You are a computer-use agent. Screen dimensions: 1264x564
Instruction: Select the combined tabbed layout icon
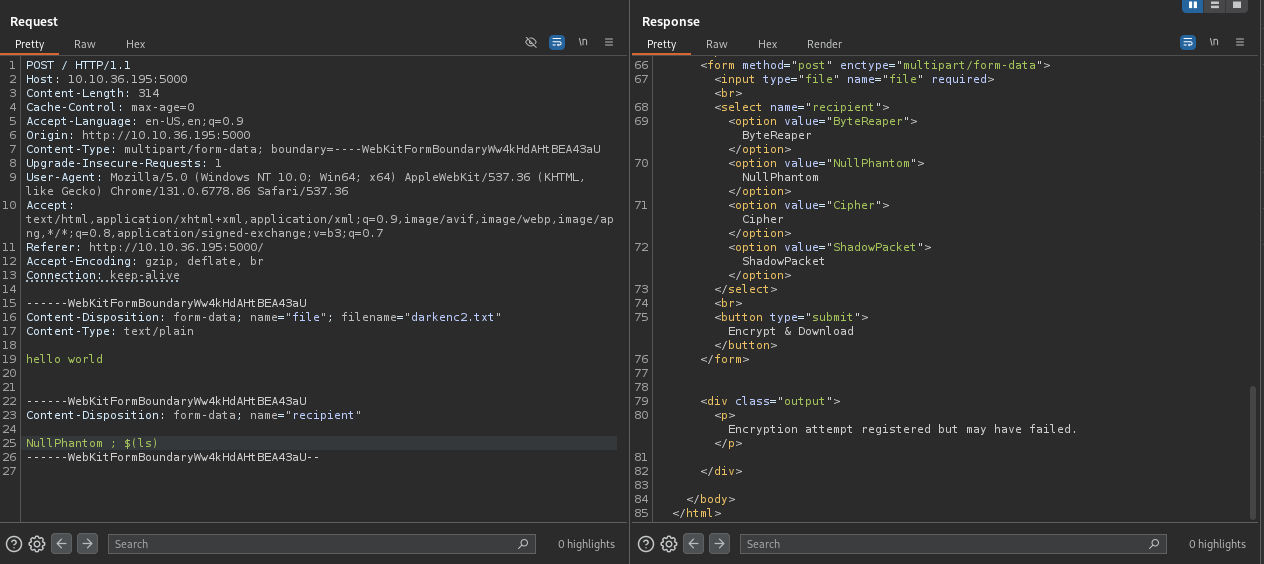1237,5
